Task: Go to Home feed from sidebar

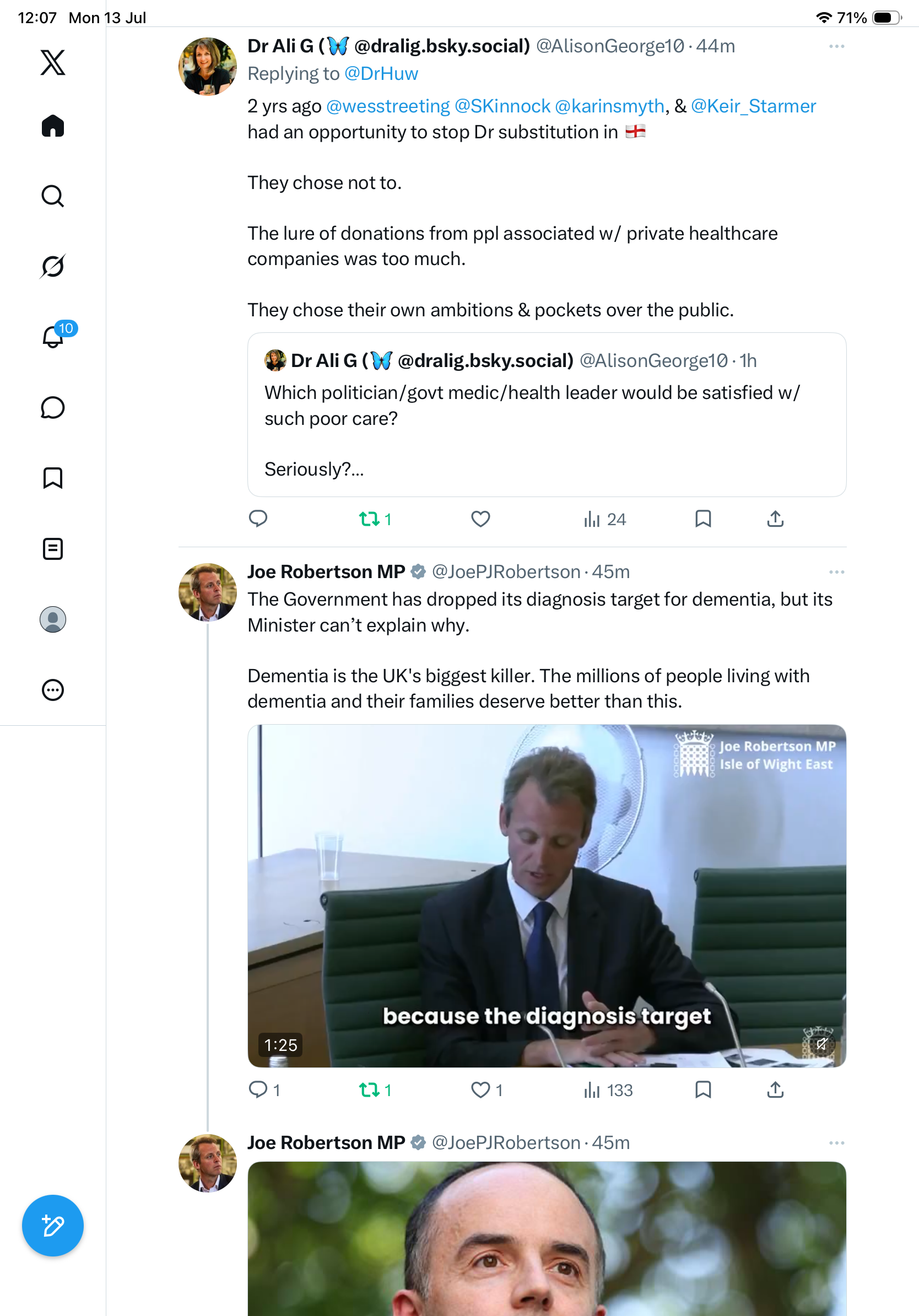Action: click(x=53, y=126)
